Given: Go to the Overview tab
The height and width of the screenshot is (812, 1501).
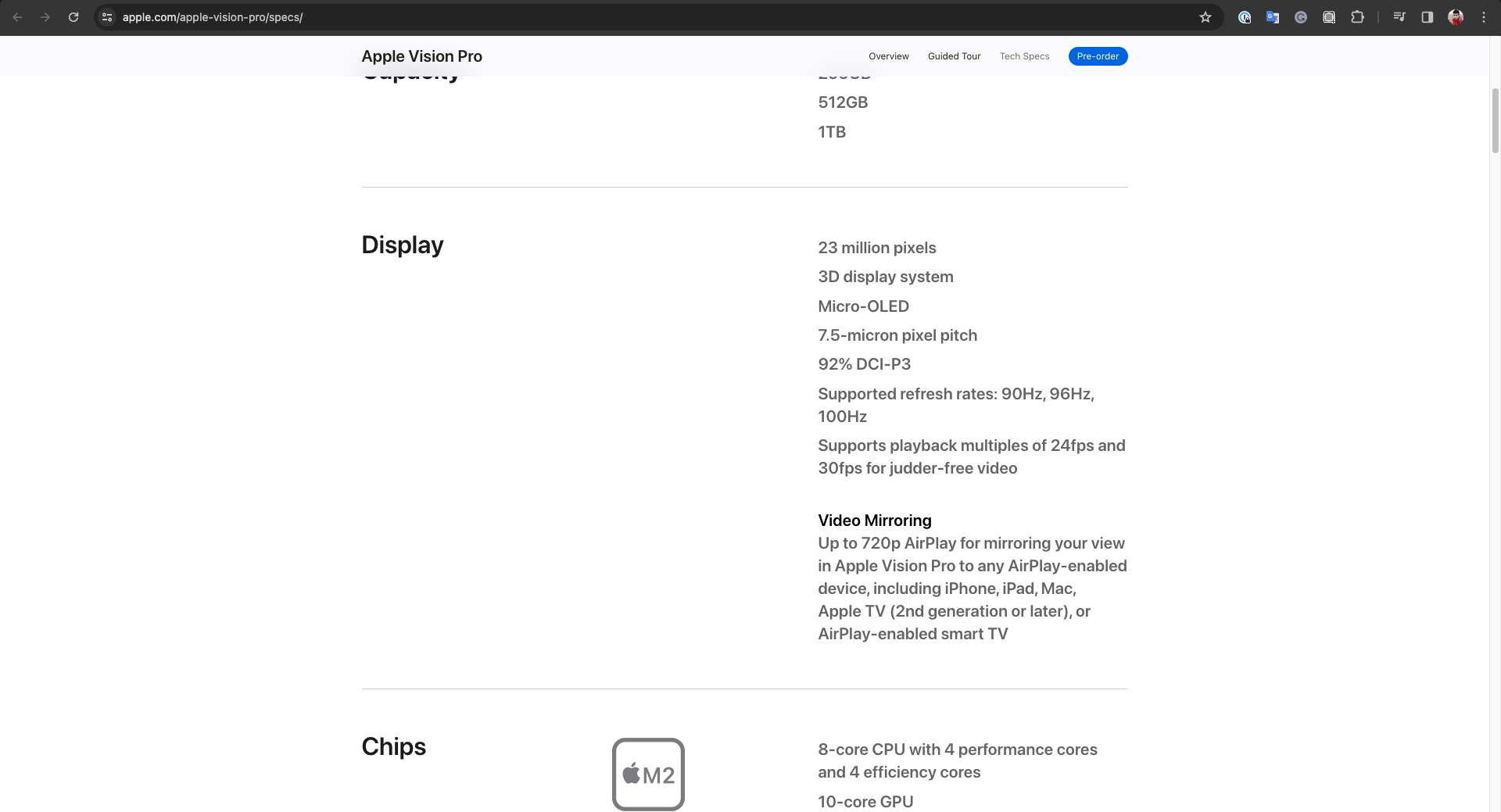Looking at the screenshot, I should coord(888,56).
